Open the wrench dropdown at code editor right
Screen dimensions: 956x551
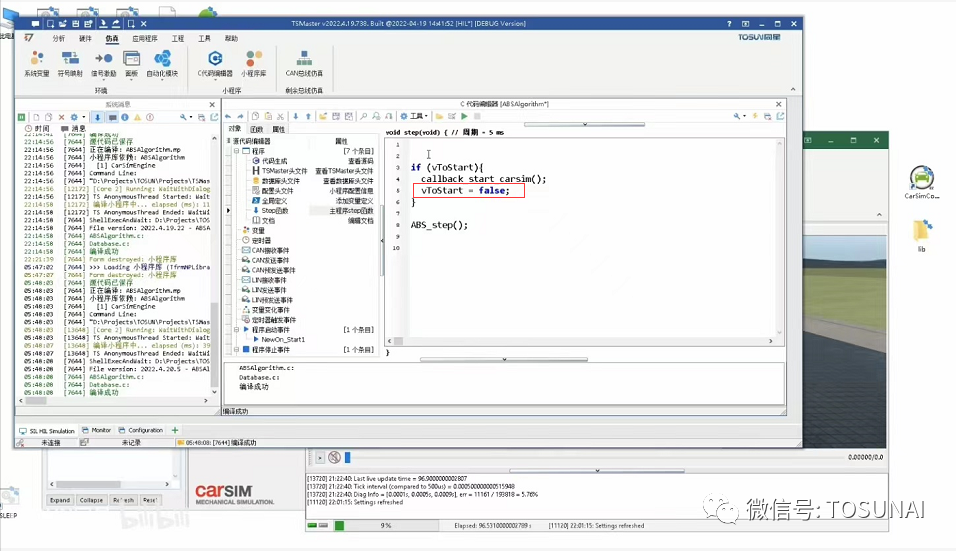pos(738,116)
